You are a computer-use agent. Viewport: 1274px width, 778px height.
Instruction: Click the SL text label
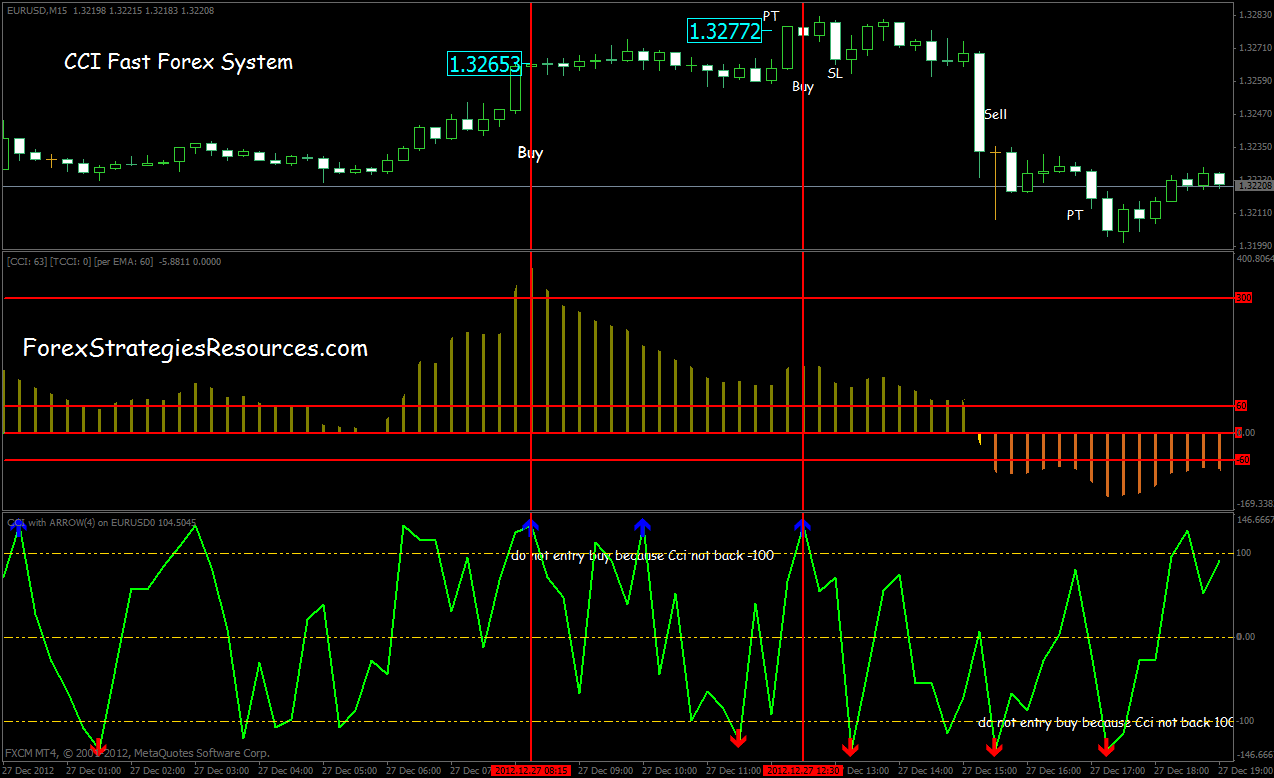835,73
